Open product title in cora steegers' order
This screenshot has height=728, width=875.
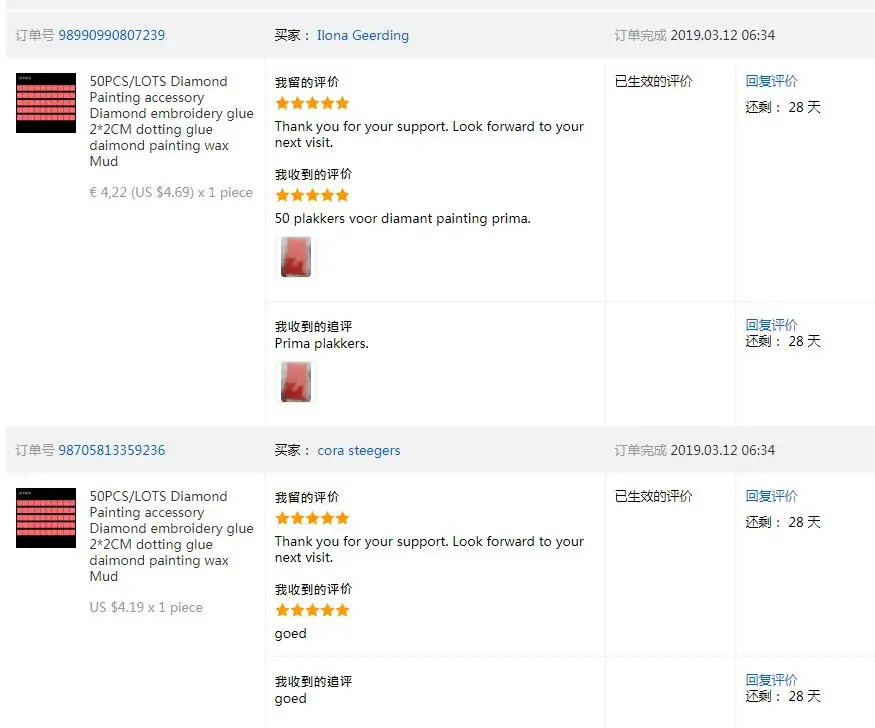point(171,536)
